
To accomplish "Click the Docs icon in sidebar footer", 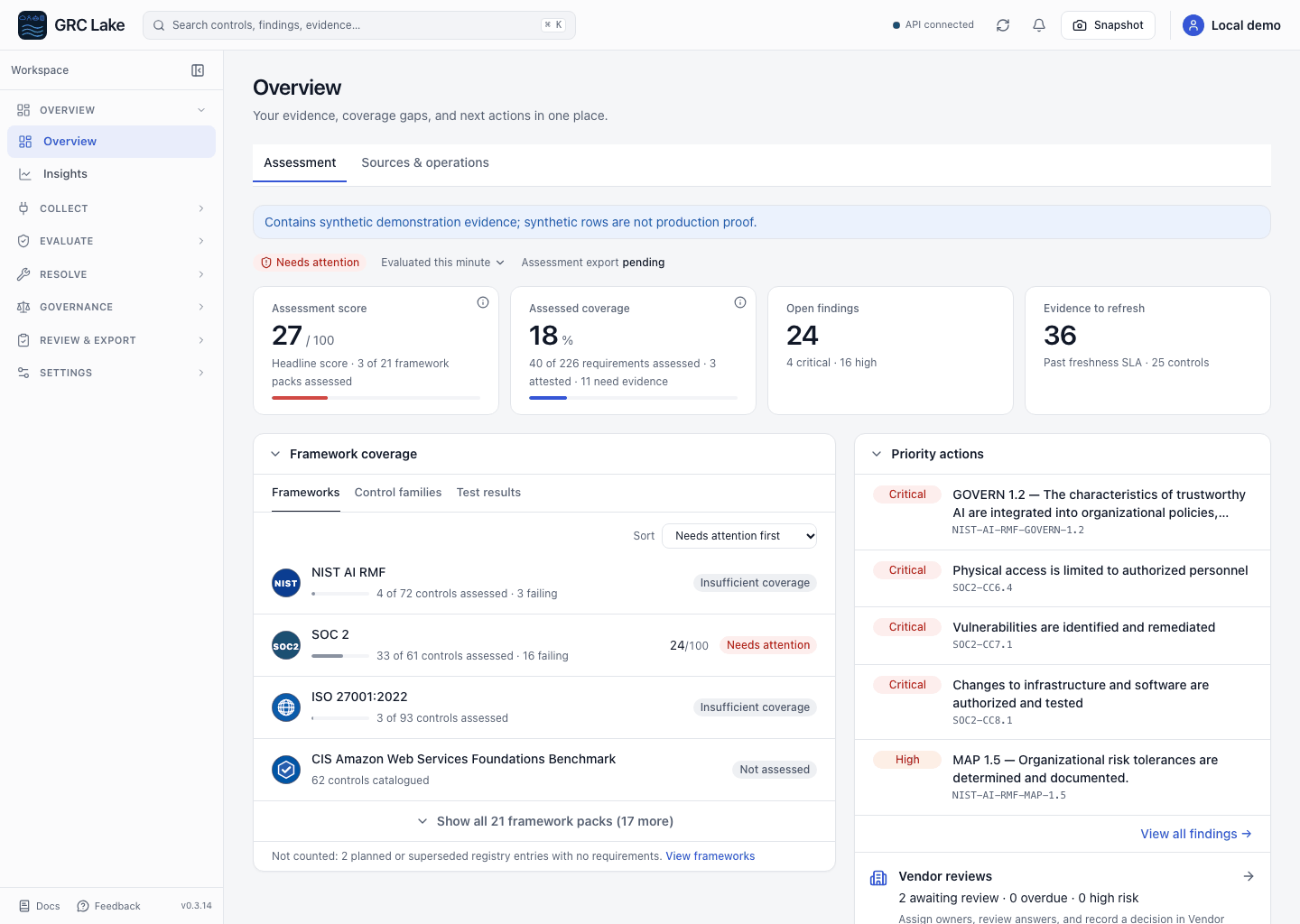I will (x=24, y=906).
